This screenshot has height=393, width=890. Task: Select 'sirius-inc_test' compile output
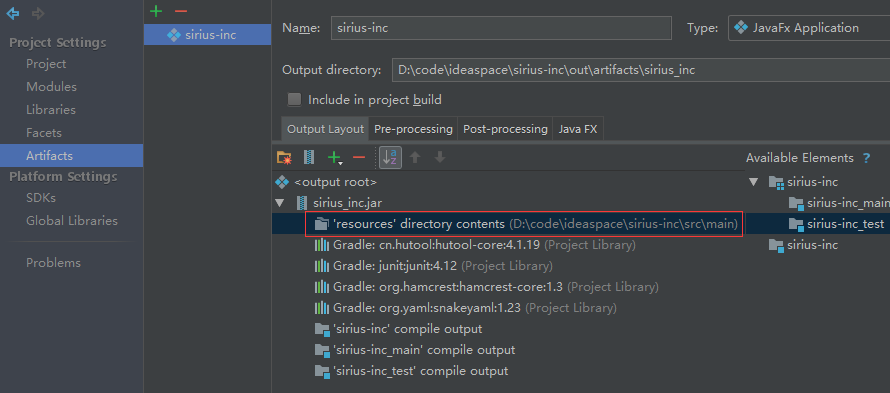(420, 371)
